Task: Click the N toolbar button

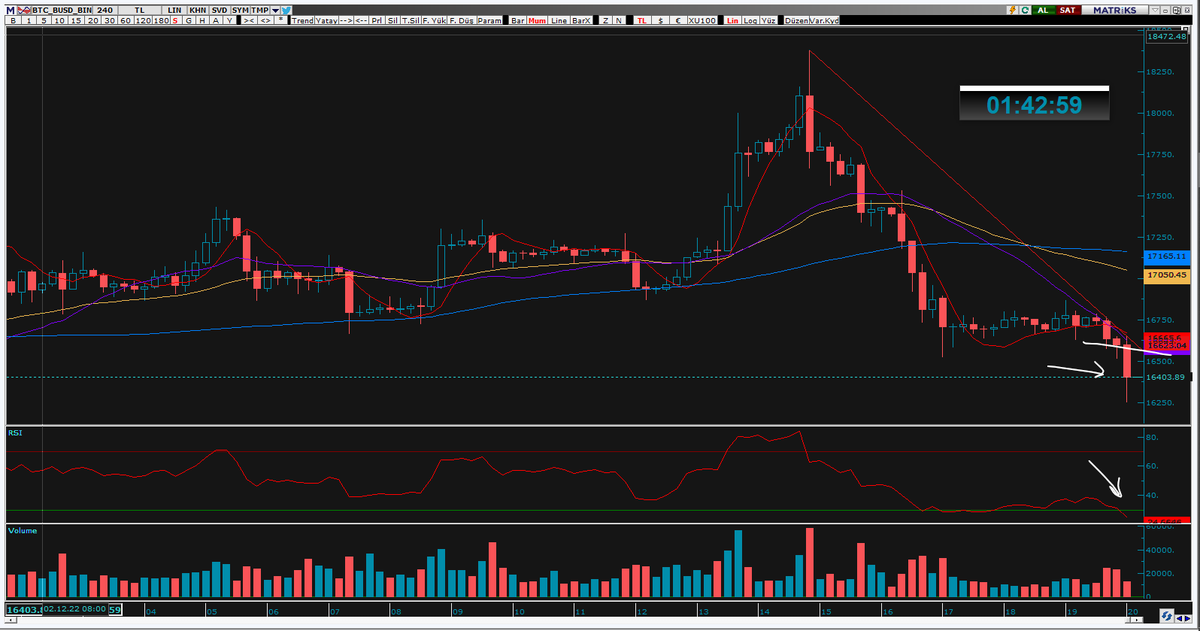Action: (619, 21)
